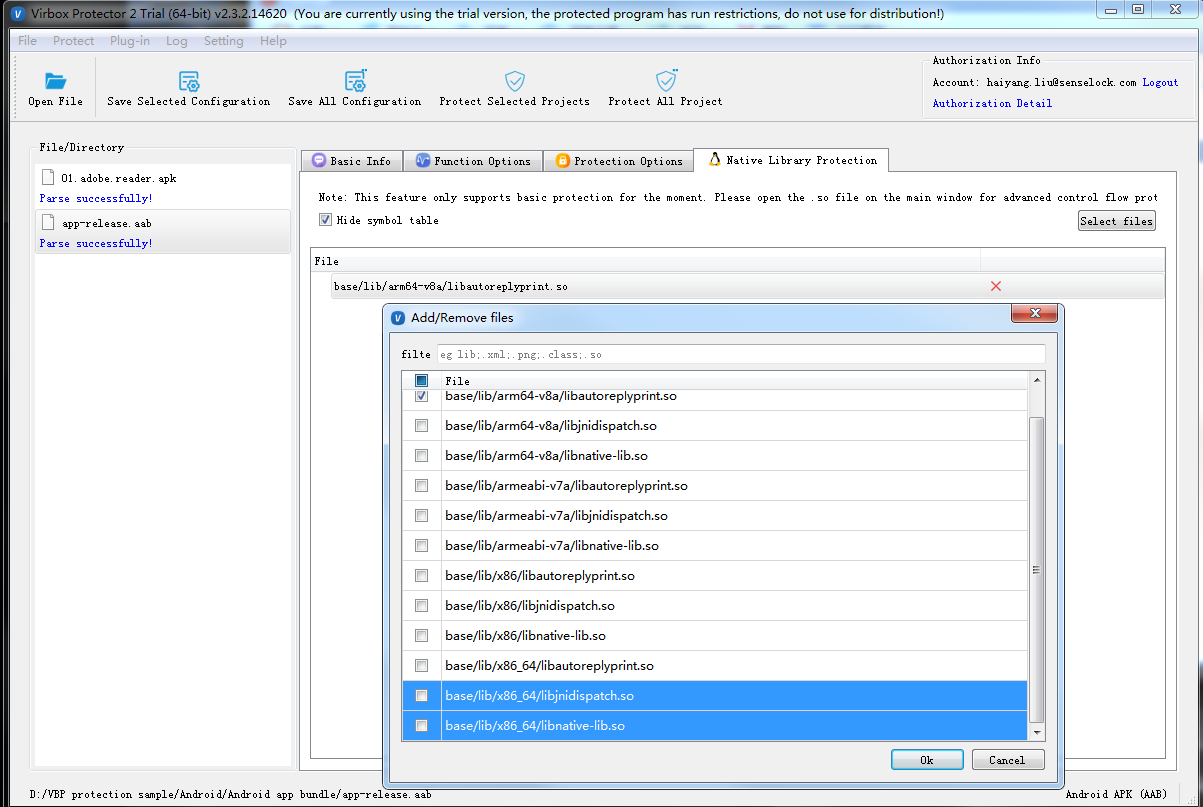1203x807 pixels.
Task: Click the Android APK (AAB) status text
Action: [x=1116, y=794]
